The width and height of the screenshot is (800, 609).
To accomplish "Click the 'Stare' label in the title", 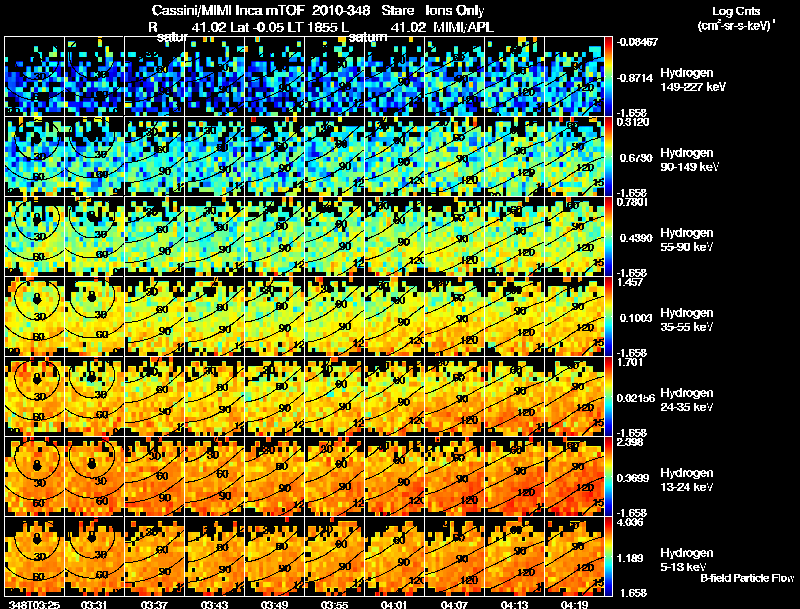I will pos(398,11).
